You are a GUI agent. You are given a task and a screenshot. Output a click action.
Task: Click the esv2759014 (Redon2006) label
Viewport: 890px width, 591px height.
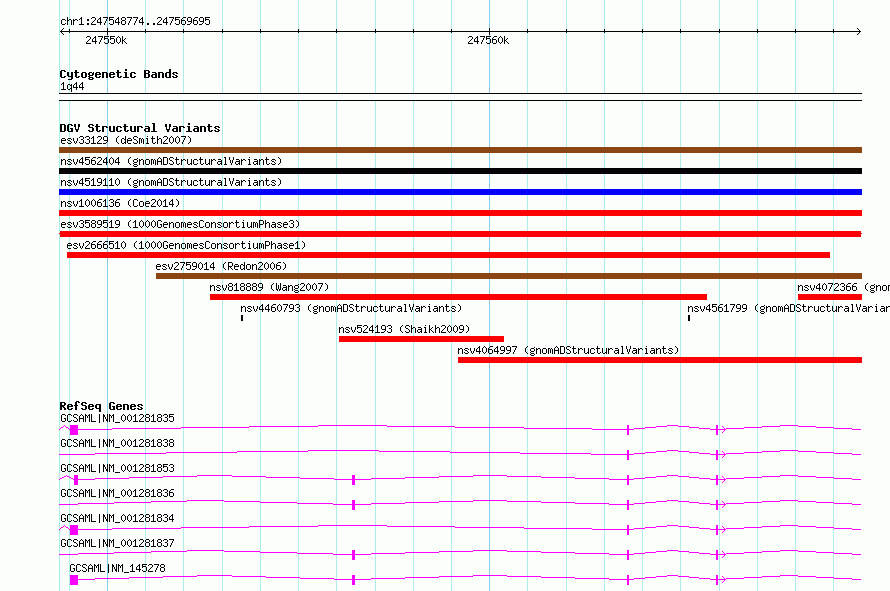tap(221, 266)
